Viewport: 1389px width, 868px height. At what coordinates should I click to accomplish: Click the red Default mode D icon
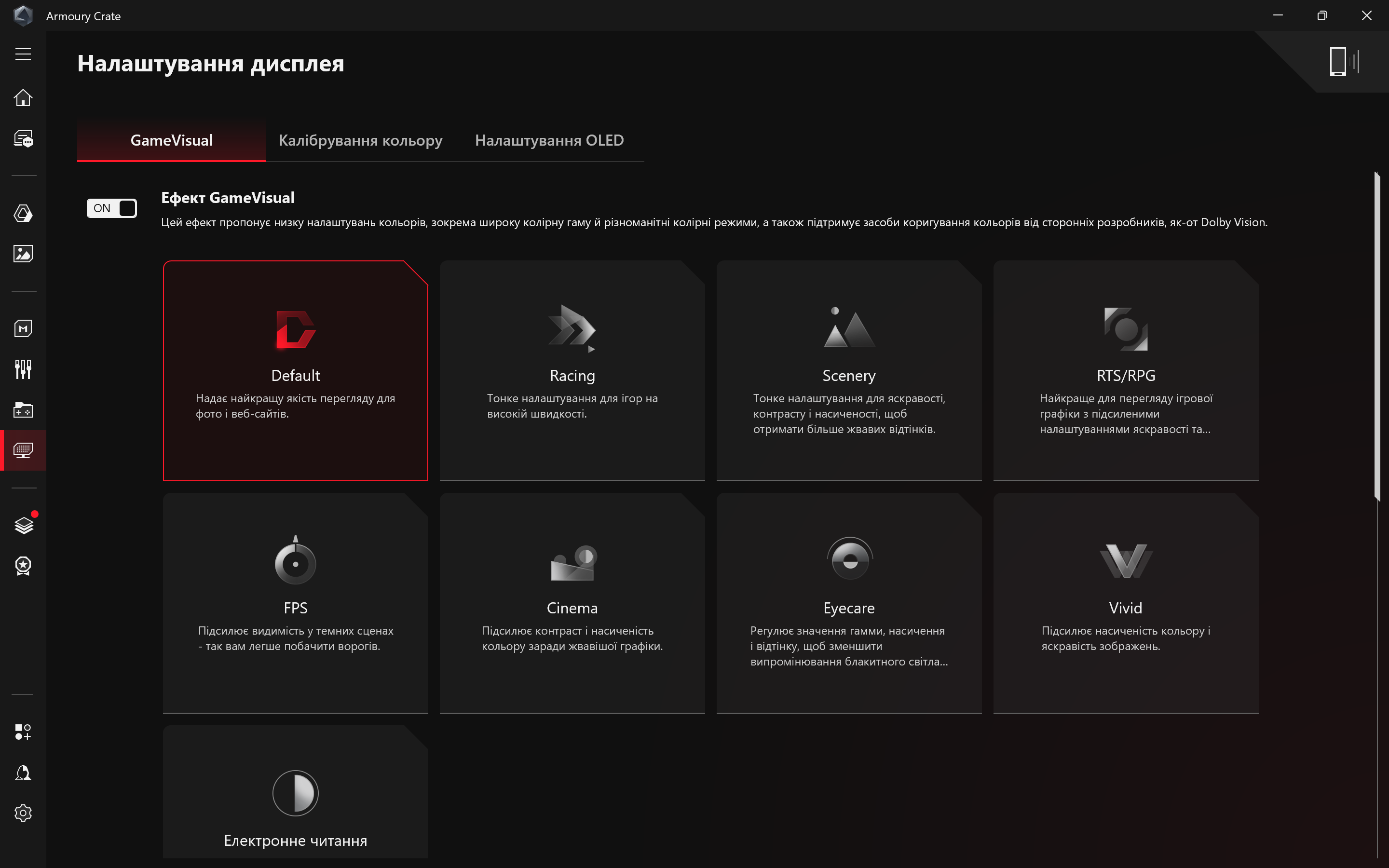pyautogui.click(x=296, y=329)
